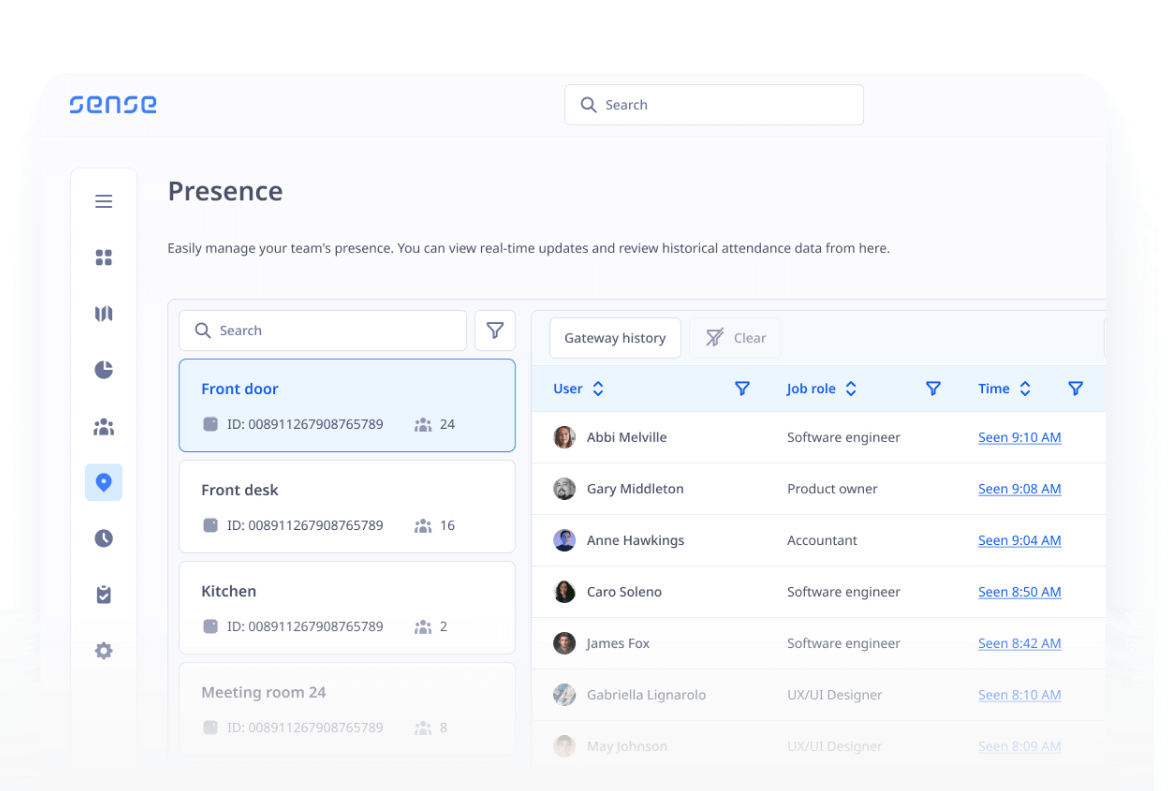
Task: Open the dashboard grid icon
Action: point(103,258)
